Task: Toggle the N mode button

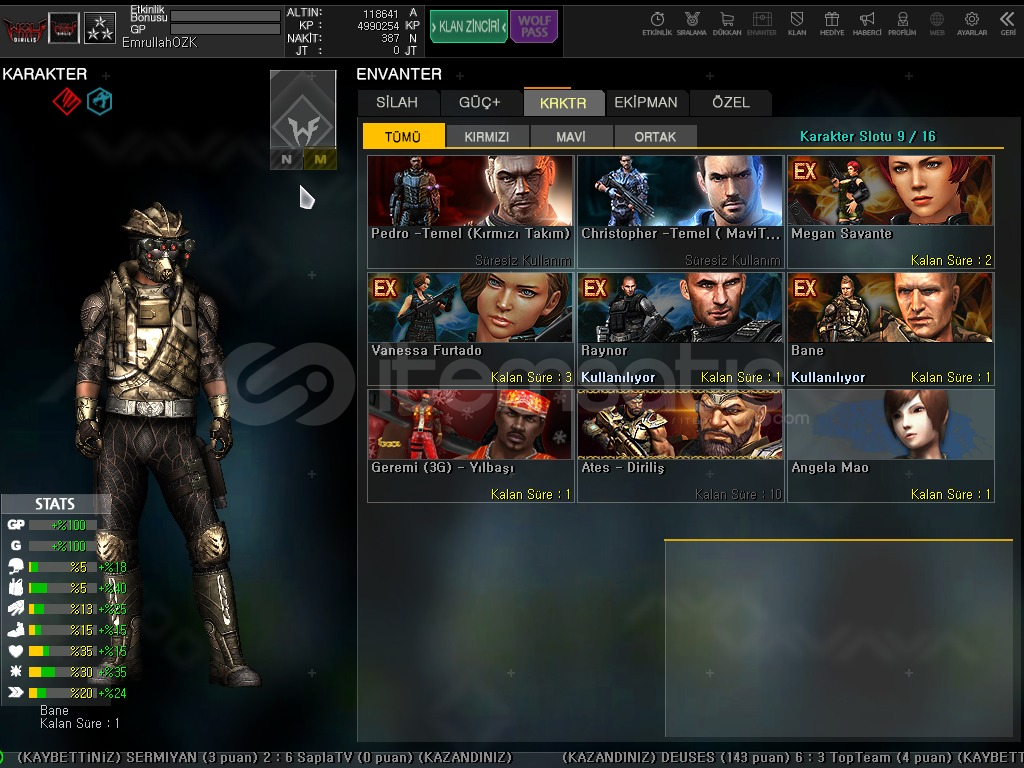Action: [x=287, y=159]
